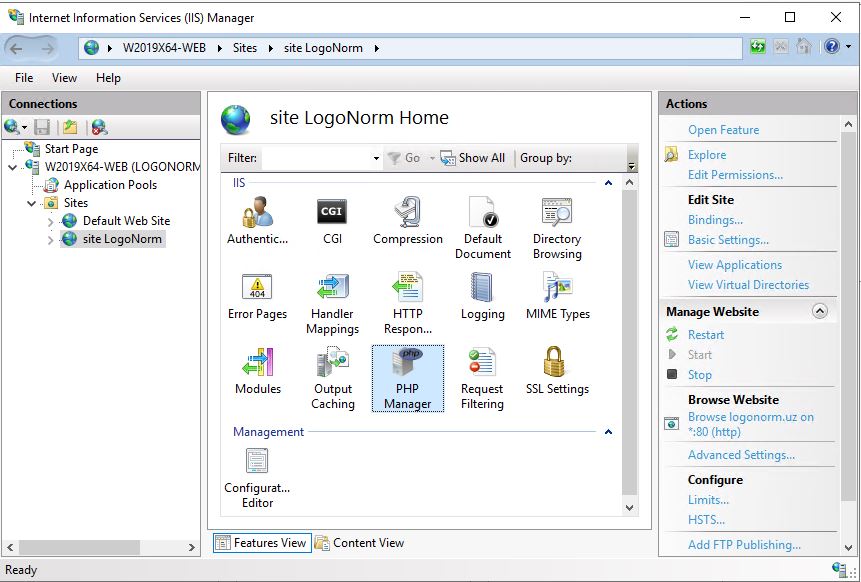Click in the Filter input field
Image resolution: width=861 pixels, height=582 pixels.
pos(316,158)
